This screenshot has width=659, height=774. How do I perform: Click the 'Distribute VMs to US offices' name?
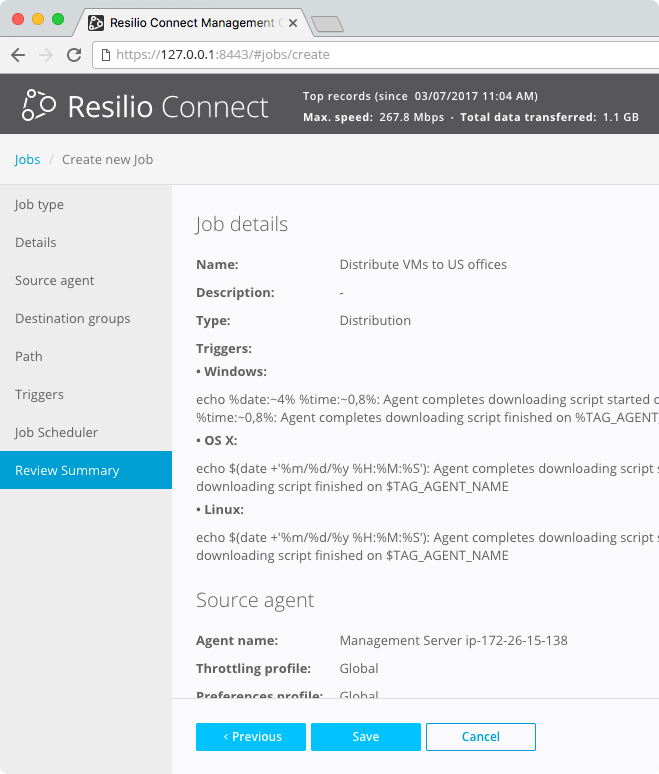point(423,265)
